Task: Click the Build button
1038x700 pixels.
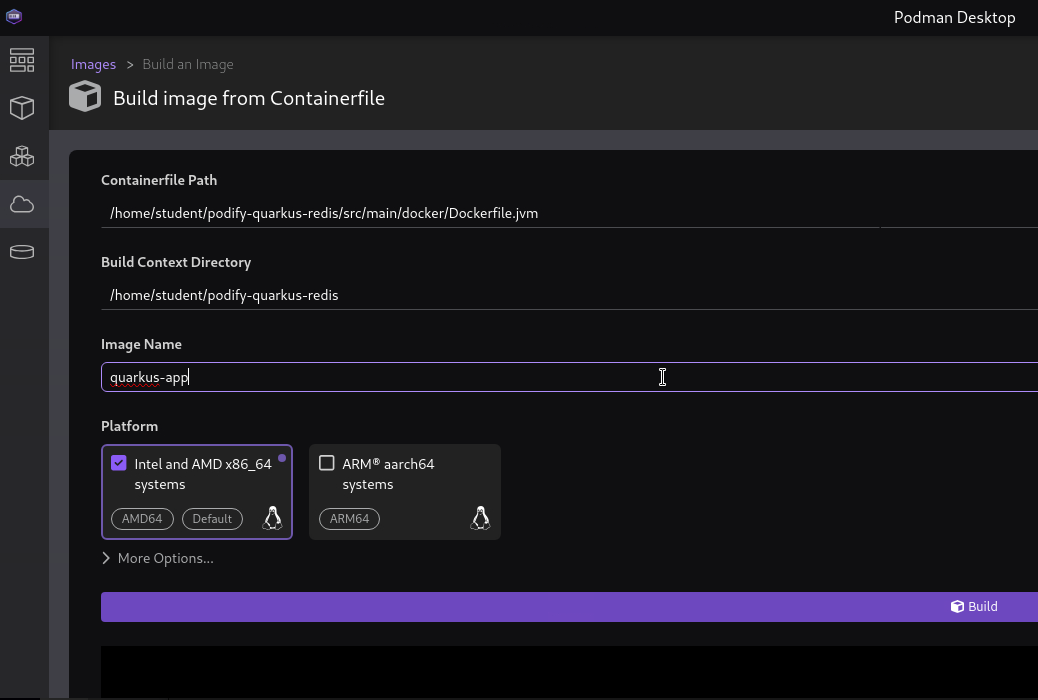Action: pos(569,607)
